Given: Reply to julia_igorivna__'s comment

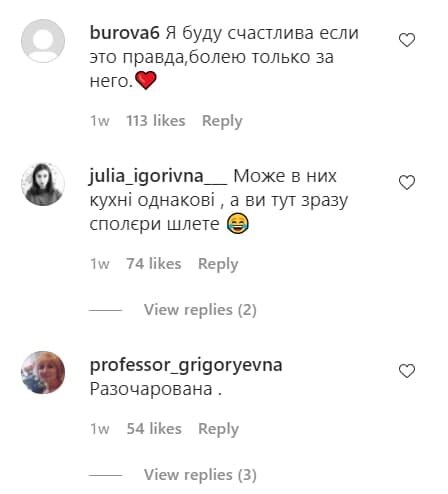Looking at the screenshot, I should click(218, 264).
